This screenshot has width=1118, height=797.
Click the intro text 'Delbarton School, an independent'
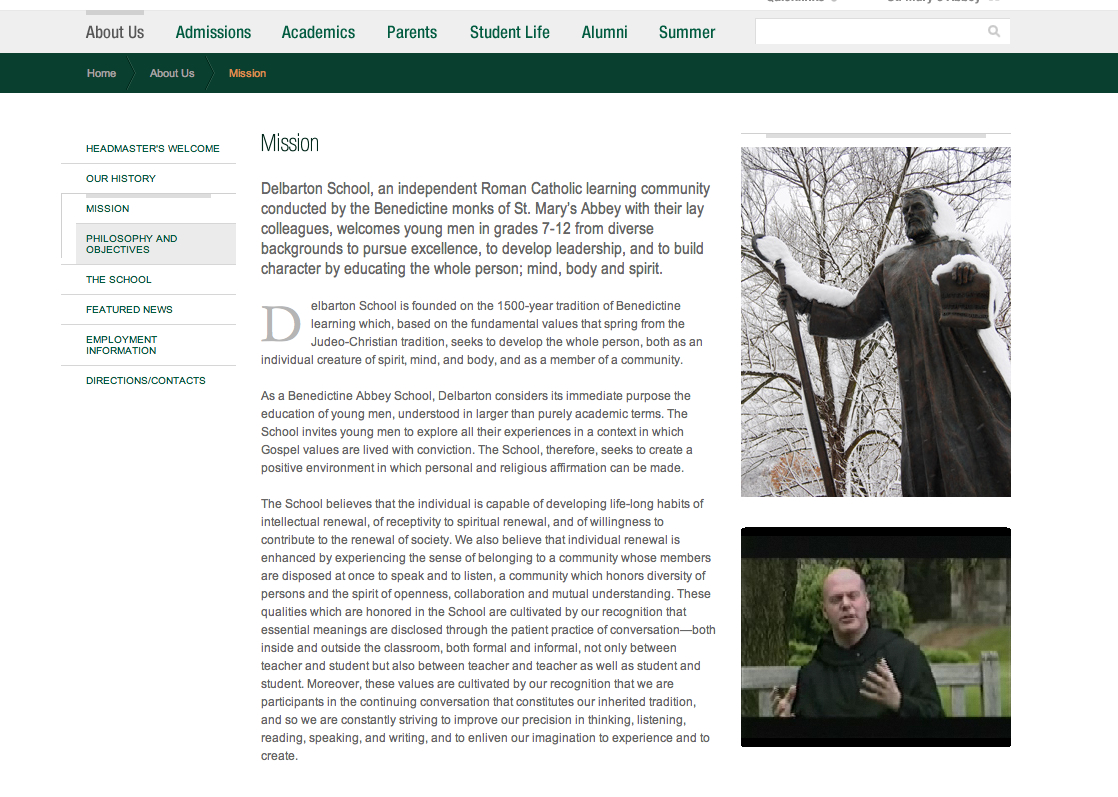(x=486, y=229)
